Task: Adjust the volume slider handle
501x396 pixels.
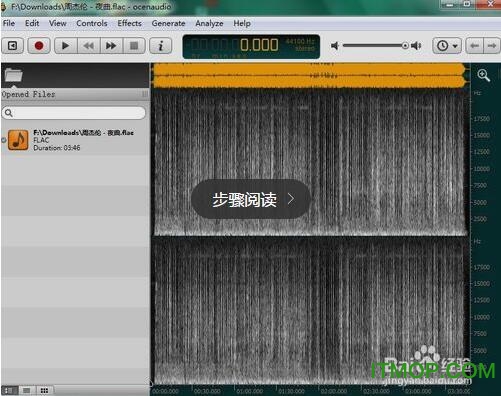Action: tap(405, 46)
